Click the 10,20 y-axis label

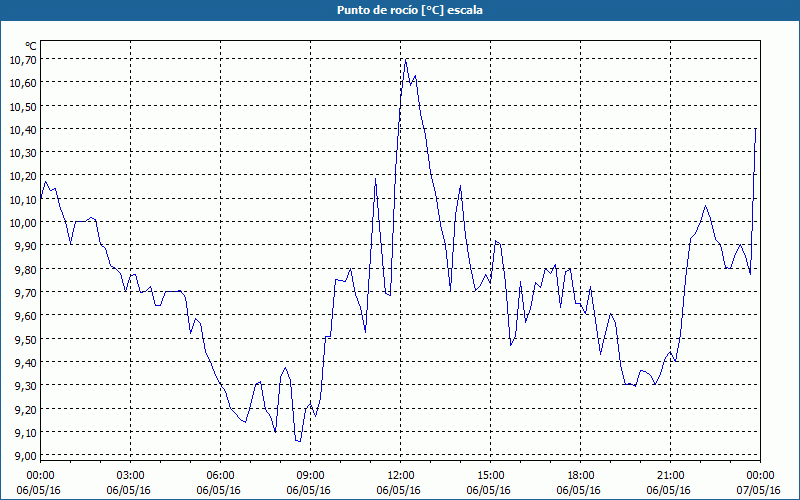coord(23,176)
